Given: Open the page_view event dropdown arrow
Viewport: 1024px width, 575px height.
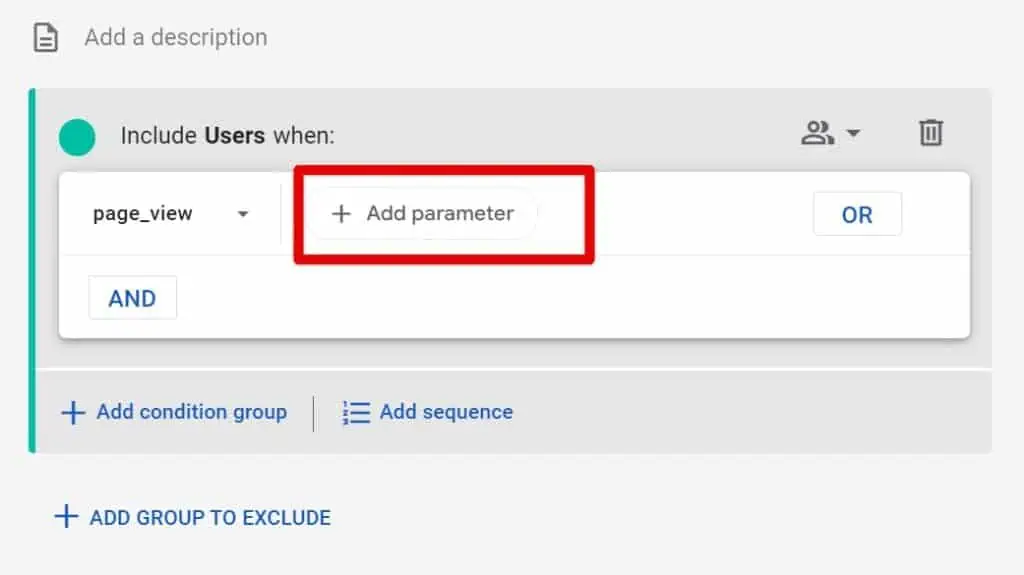Looking at the screenshot, I should (243, 214).
